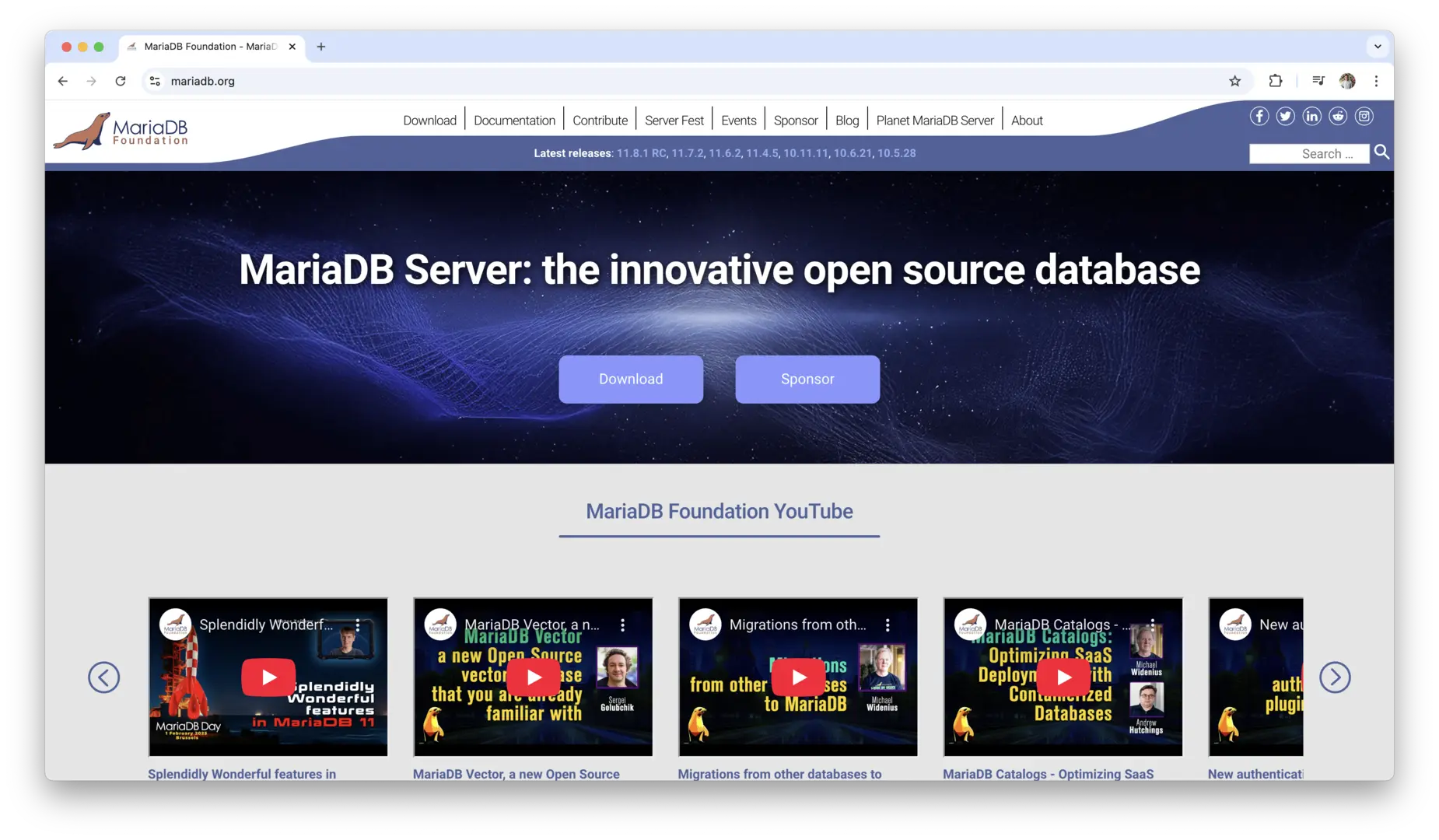Open 'MariaDB Vector, a new Open Source' caption

tap(516, 774)
